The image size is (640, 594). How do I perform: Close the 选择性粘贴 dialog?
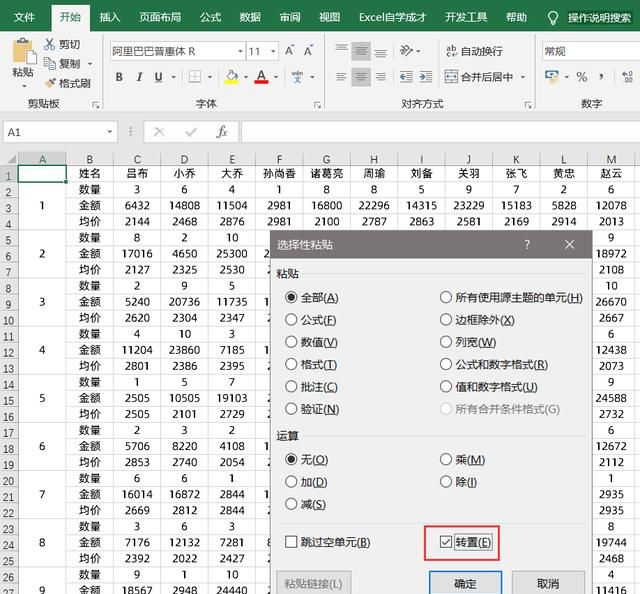click(569, 245)
